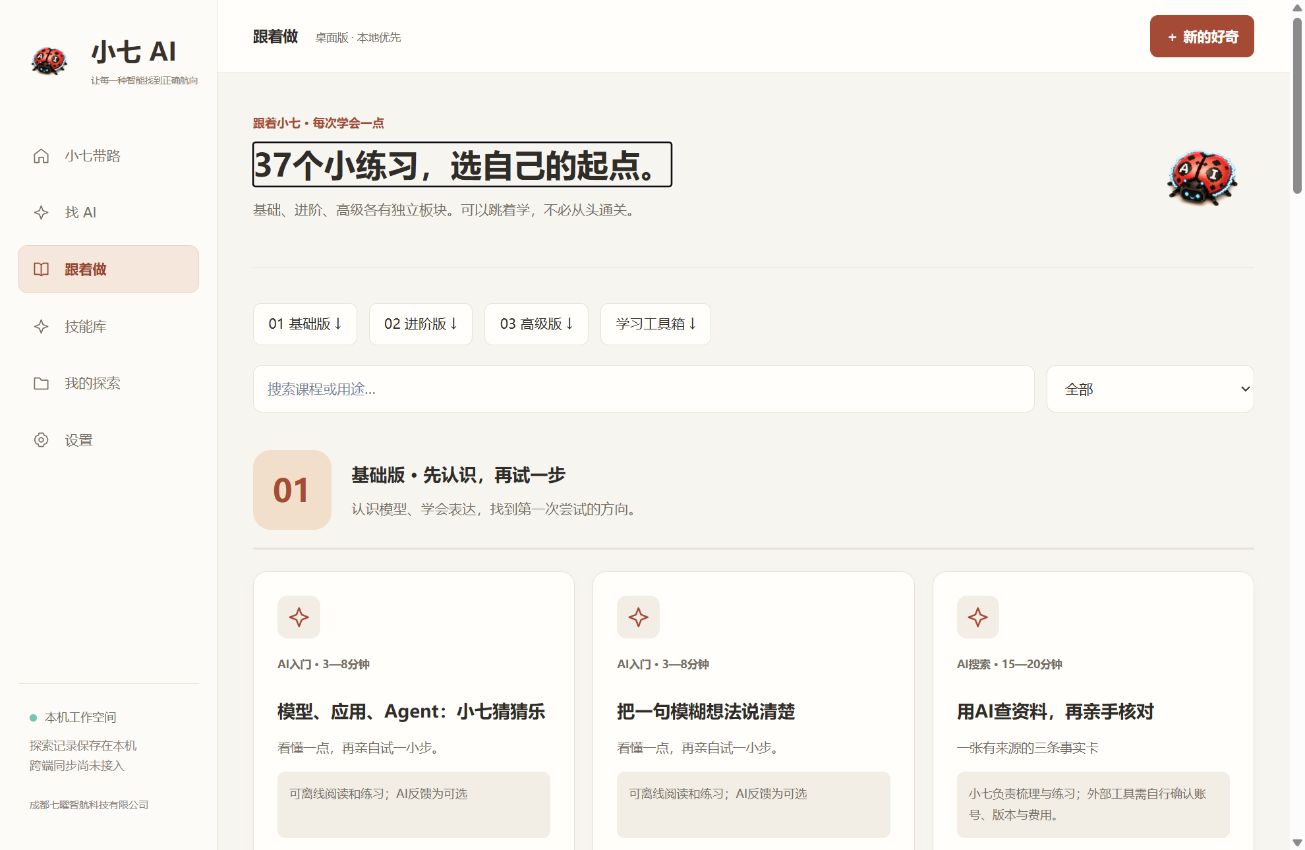This screenshot has height=850, width=1305.
Task: Click the star icon on 模型、应用、Agent card
Action: (x=298, y=617)
